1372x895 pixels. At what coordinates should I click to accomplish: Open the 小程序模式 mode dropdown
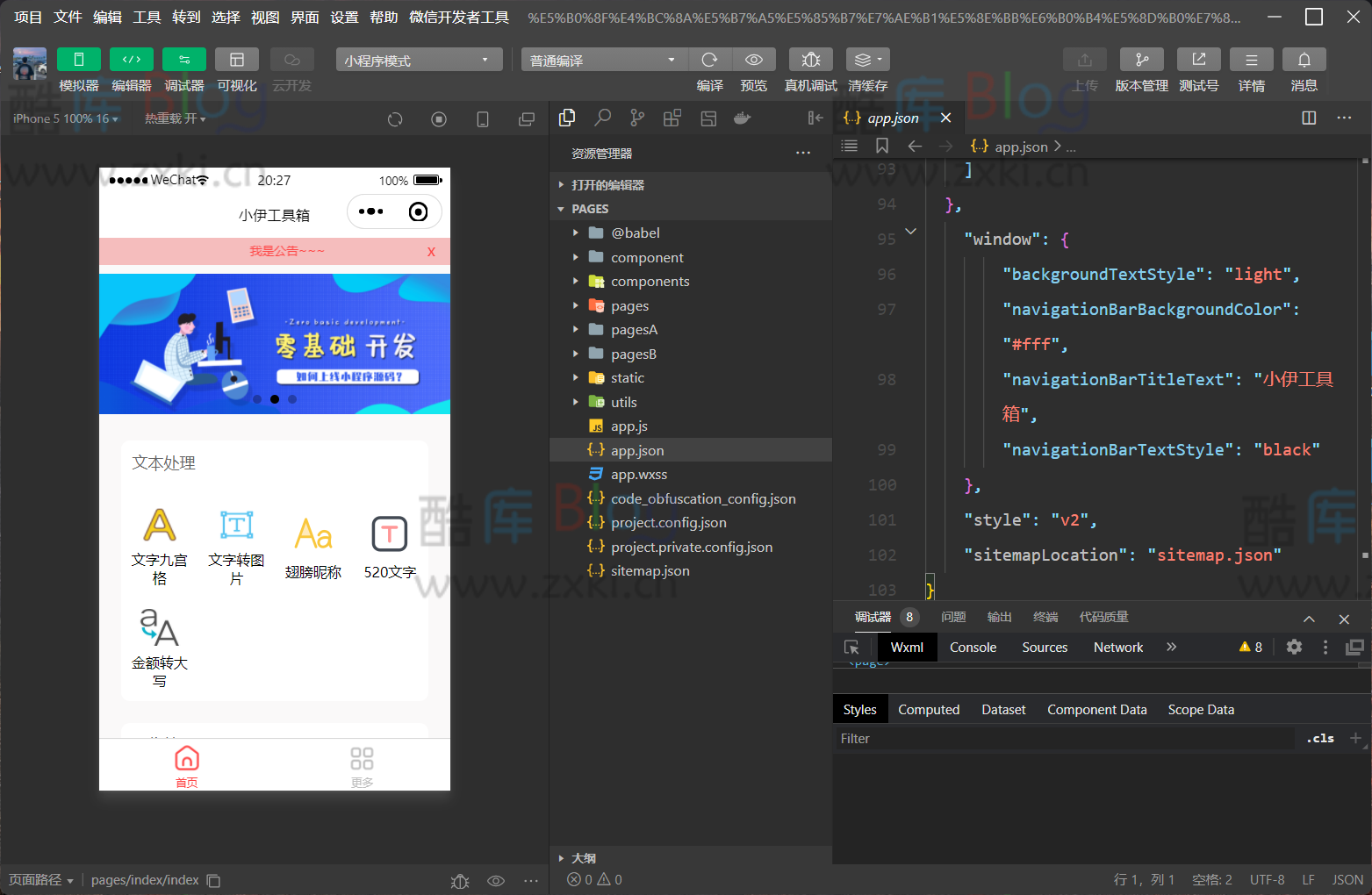click(418, 60)
